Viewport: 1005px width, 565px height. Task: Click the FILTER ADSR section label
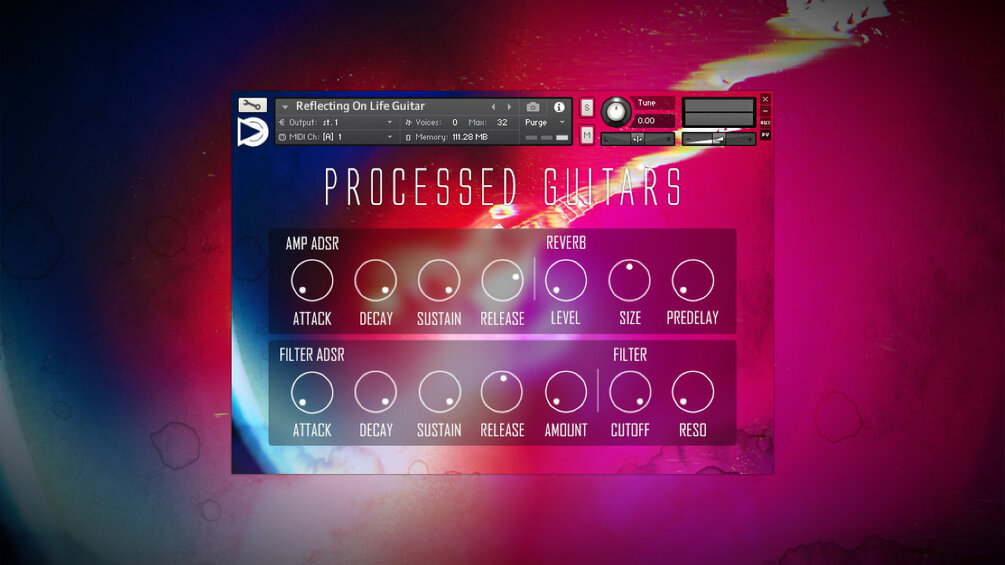(x=311, y=355)
